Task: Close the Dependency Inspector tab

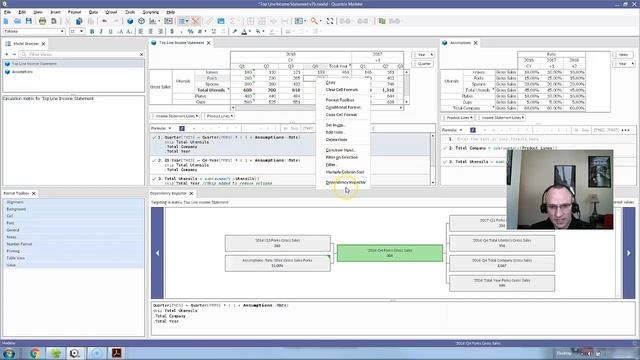Action: coord(191,193)
